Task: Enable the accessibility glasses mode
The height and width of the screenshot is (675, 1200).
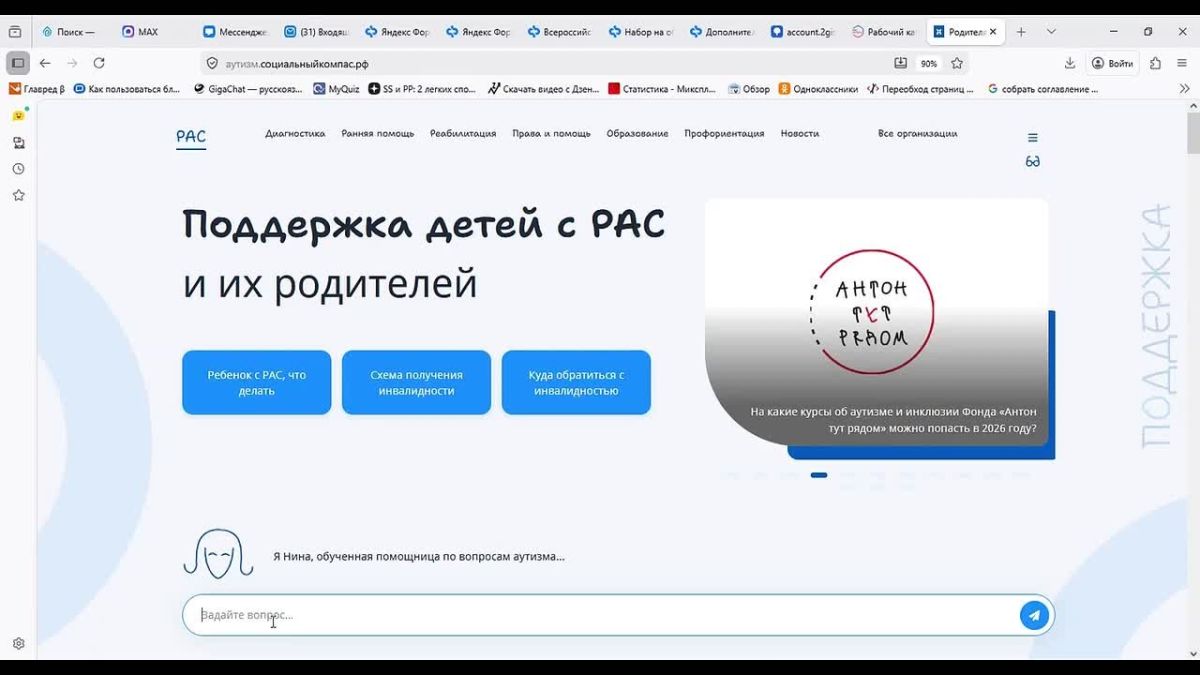Action: (1033, 161)
